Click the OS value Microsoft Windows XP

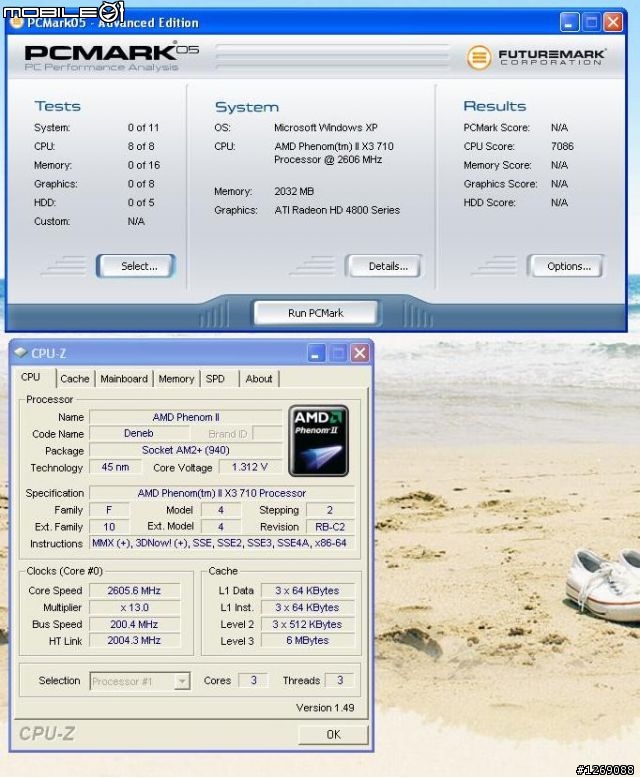click(x=326, y=128)
